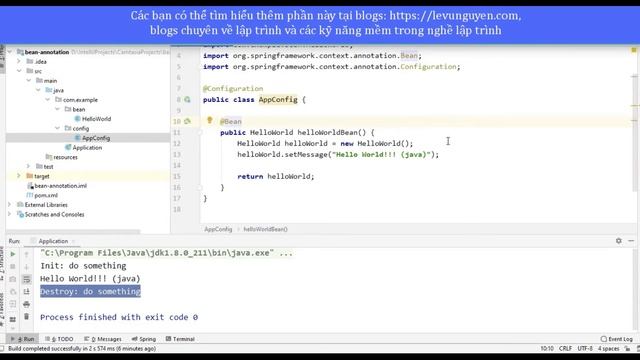Expand the target folder
The width and height of the screenshot is (640, 360).
point(19,176)
